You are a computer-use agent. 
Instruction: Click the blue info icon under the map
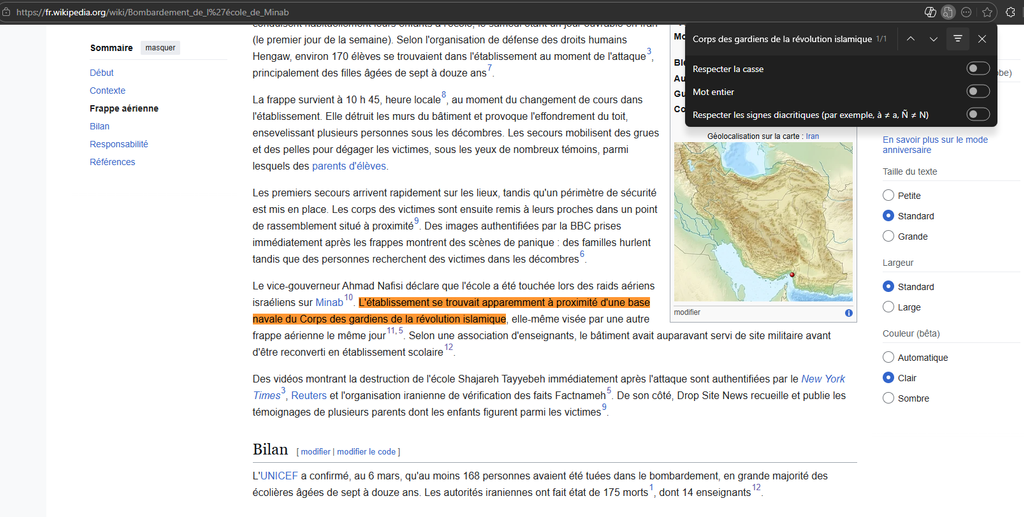pos(848,313)
